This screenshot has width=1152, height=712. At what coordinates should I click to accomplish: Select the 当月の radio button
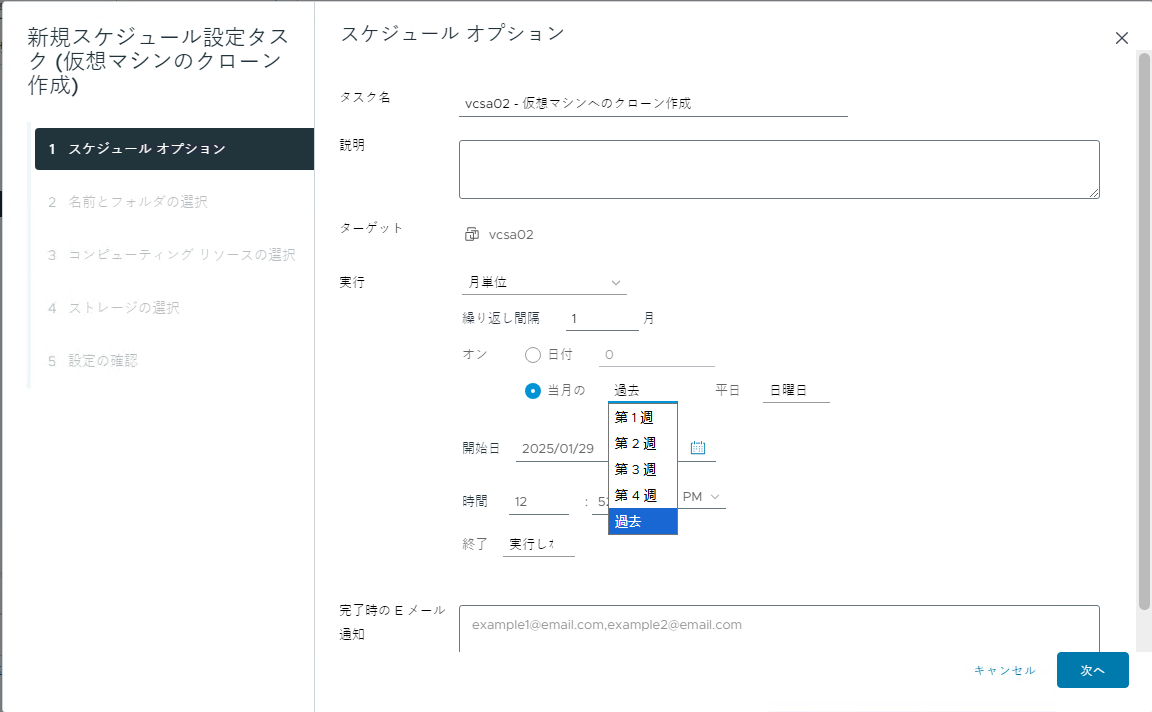click(533, 390)
